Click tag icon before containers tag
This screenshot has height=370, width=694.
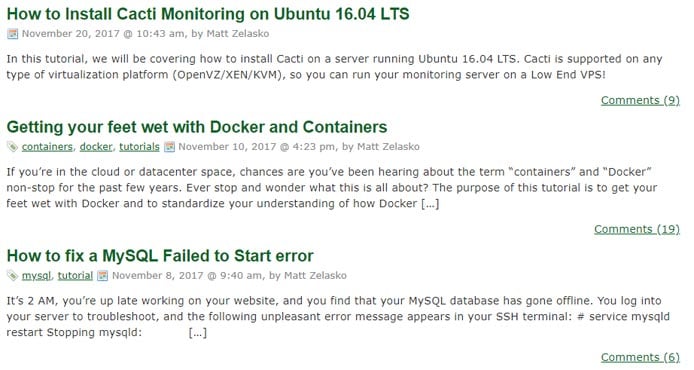pyautogui.click(x=12, y=146)
